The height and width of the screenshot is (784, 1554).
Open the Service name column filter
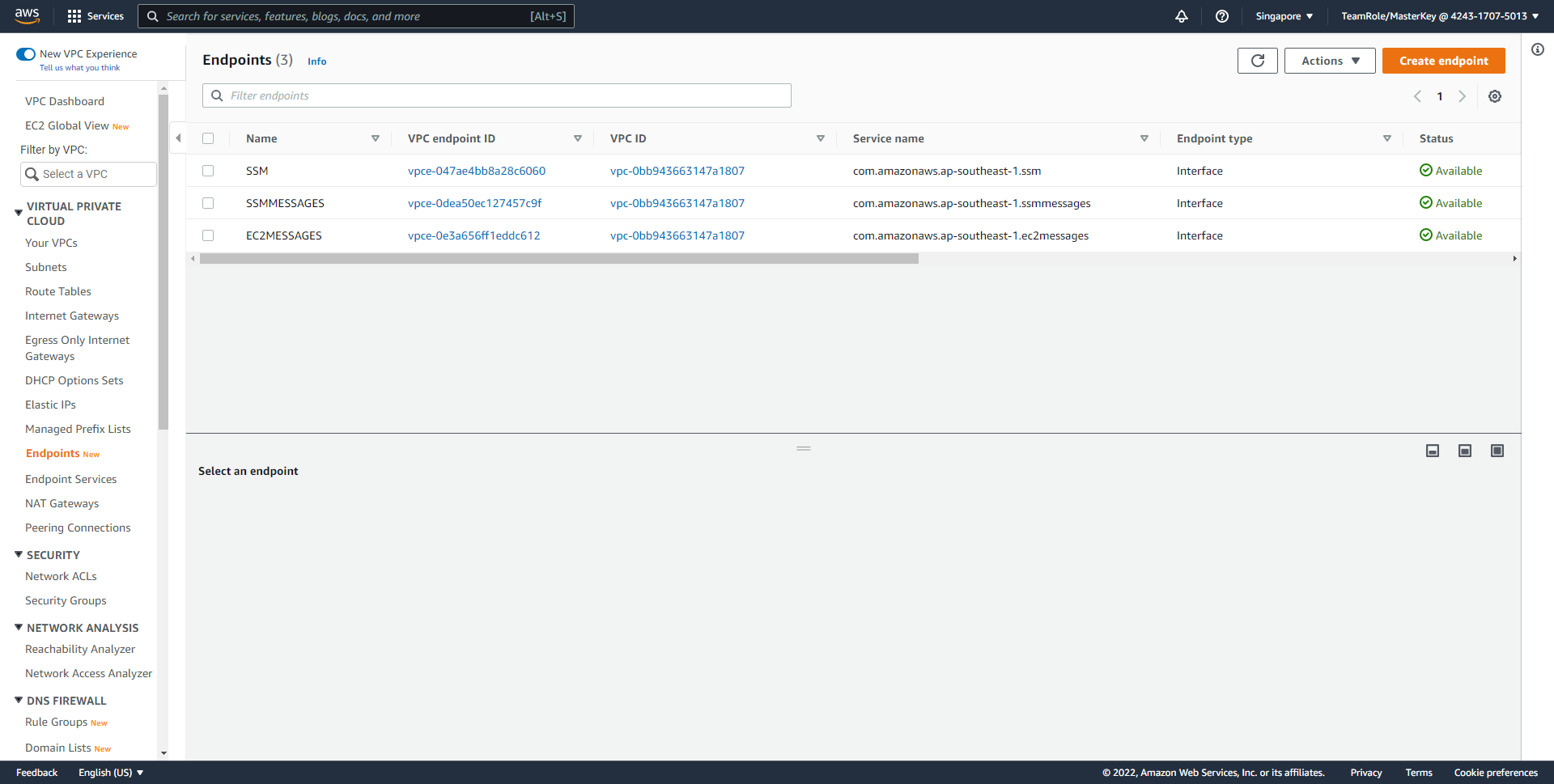click(1144, 138)
